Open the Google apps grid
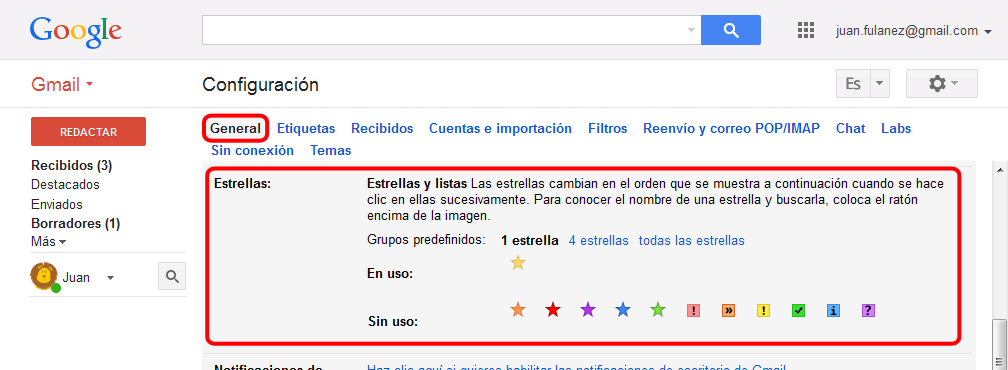The width and height of the screenshot is (1008, 370). 806,30
